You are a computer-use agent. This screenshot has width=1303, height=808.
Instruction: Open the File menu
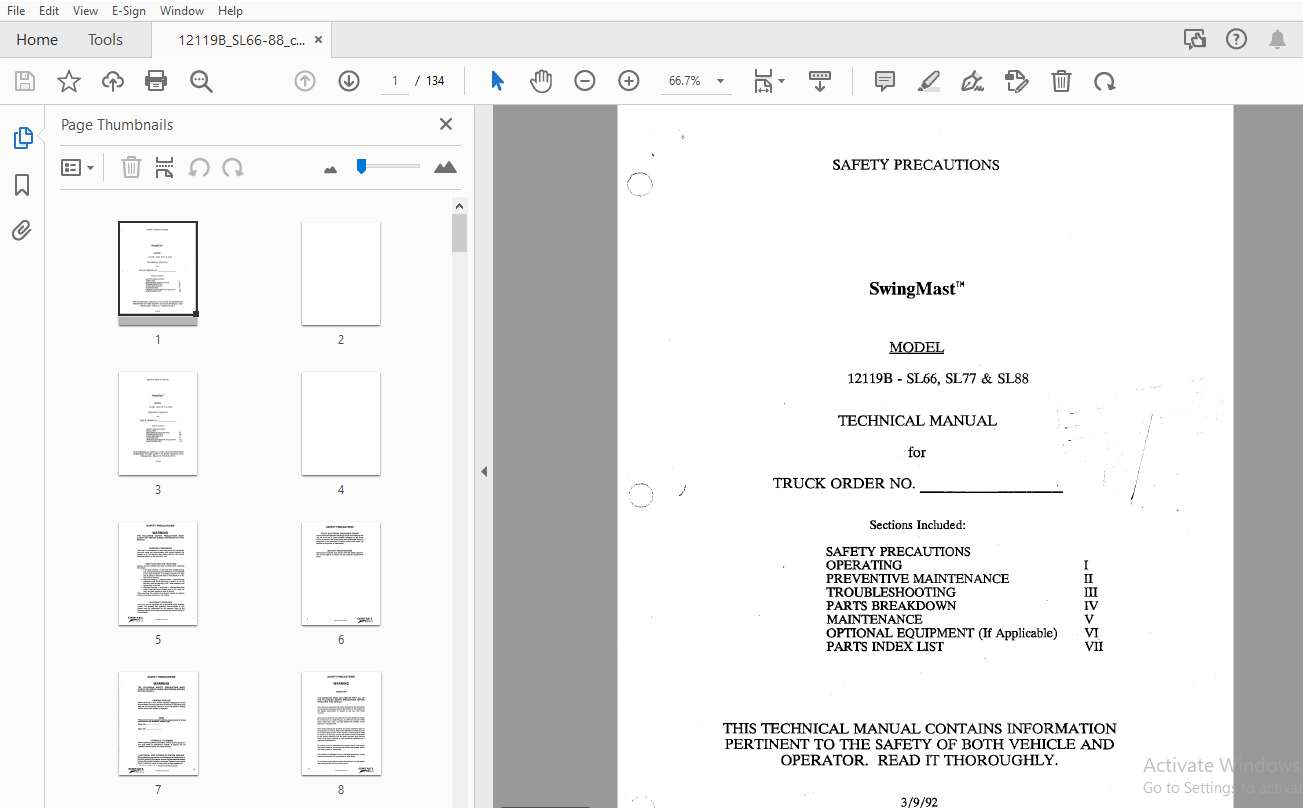16,11
